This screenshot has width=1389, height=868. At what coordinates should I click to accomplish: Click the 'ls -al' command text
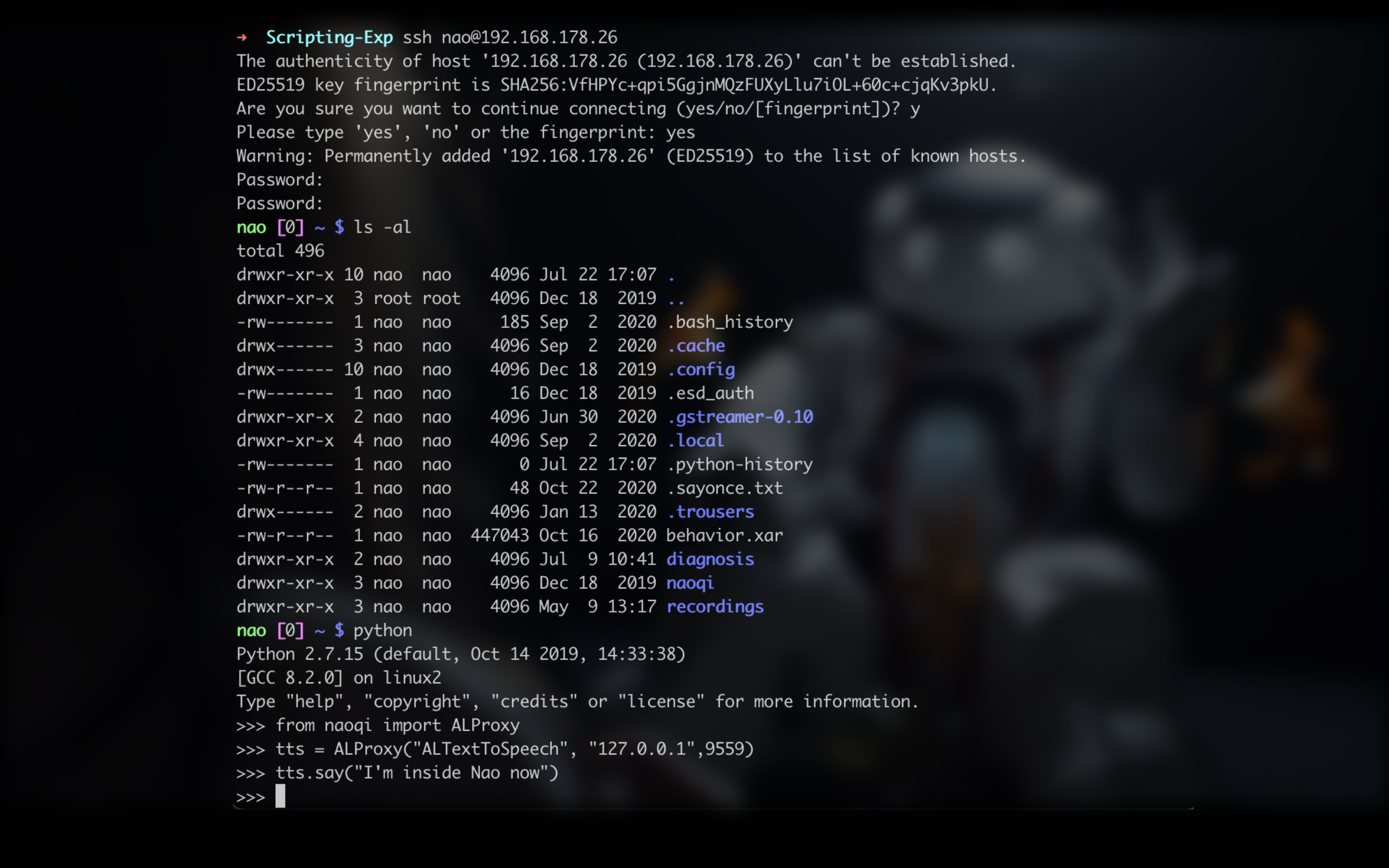click(x=382, y=227)
